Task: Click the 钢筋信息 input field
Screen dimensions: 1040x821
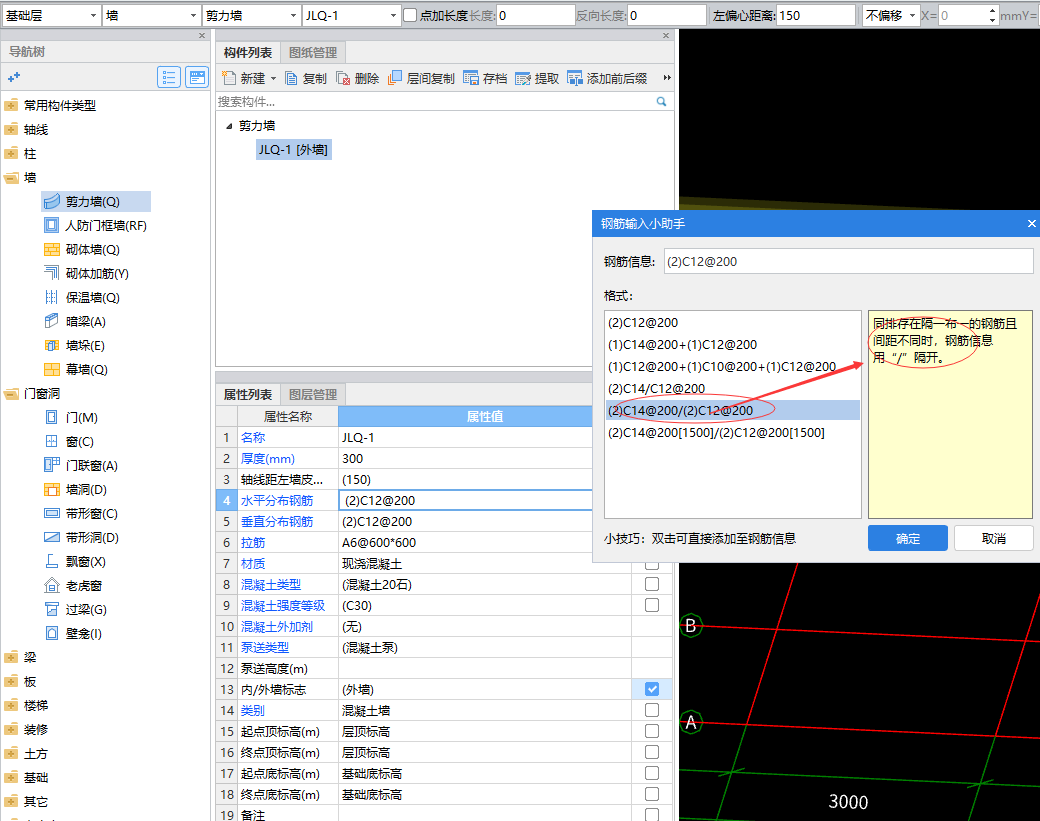Action: click(x=849, y=261)
